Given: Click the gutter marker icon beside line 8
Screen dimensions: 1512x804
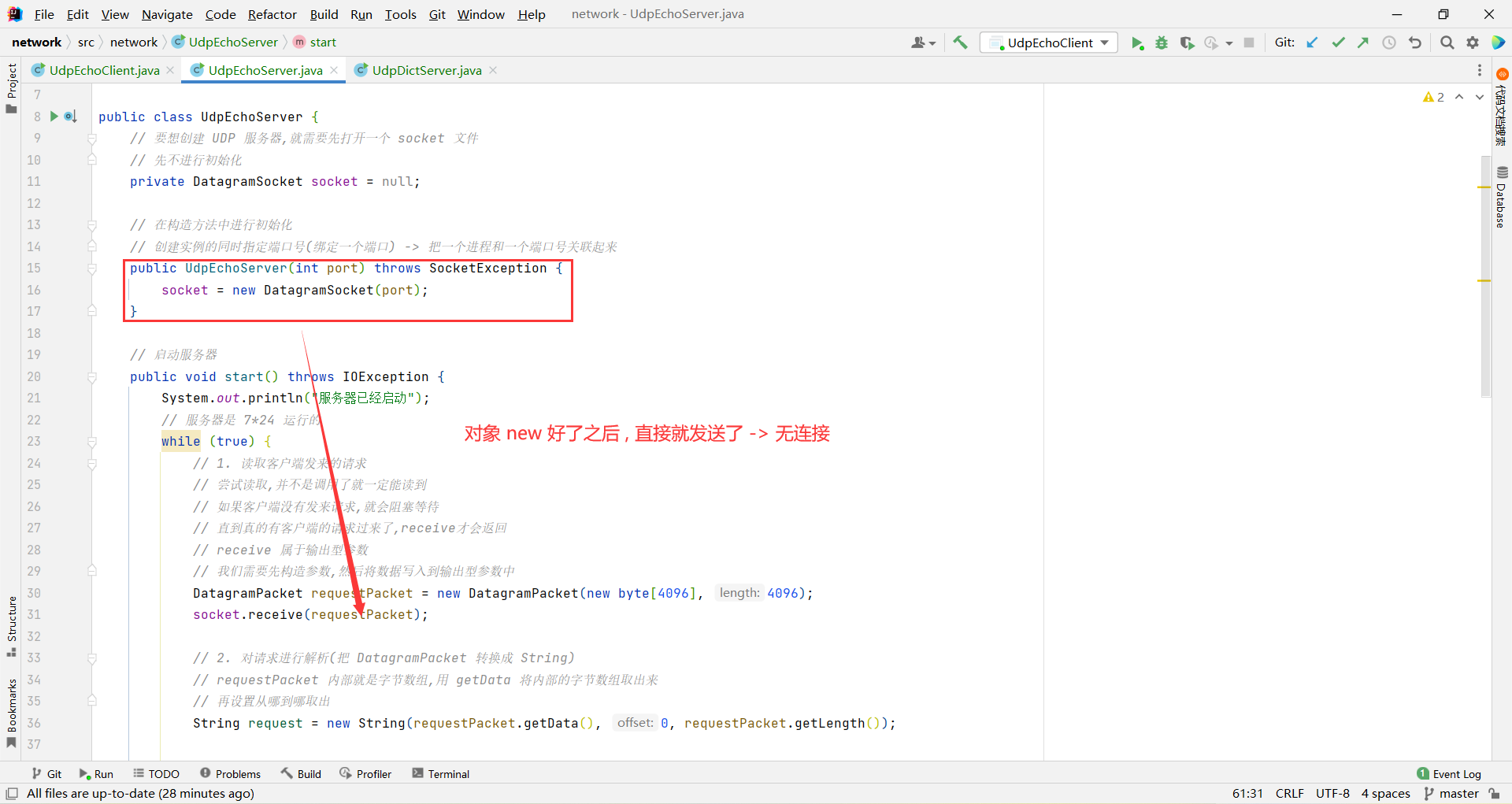Looking at the screenshot, I should pyautogui.click(x=70, y=117).
